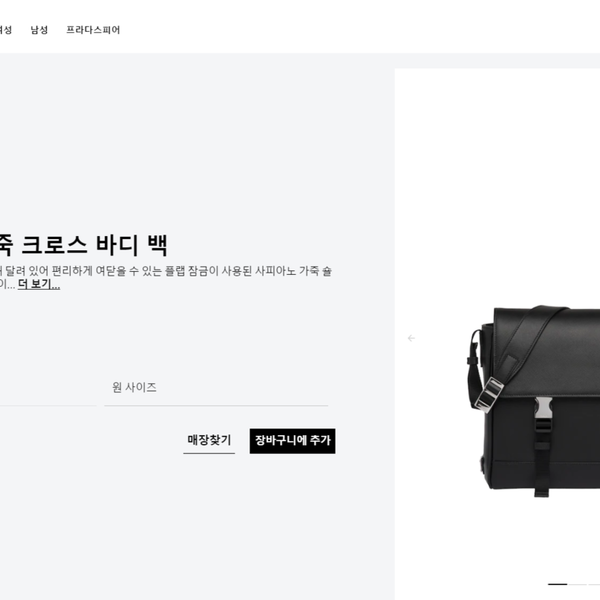Click the 매장찾기 button
The height and width of the screenshot is (600, 600).
(209, 440)
